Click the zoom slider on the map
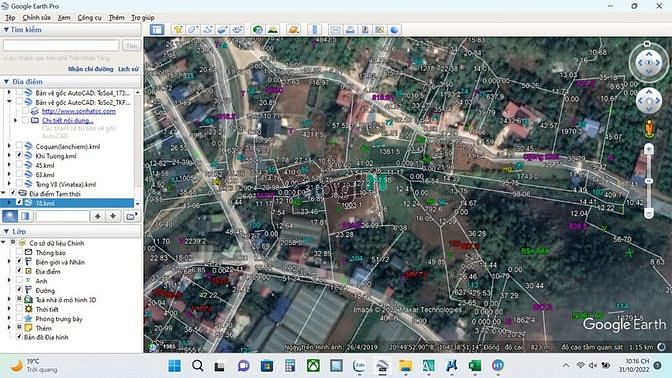Screen dimensions: 672x378 point(649,180)
